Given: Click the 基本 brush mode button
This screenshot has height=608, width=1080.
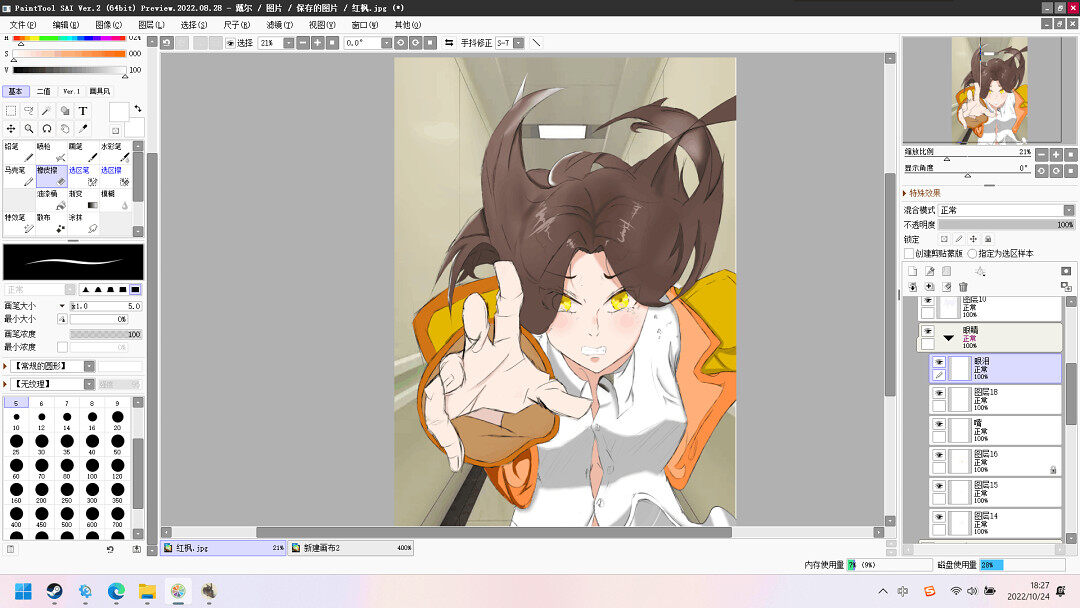Looking at the screenshot, I should pyautogui.click(x=15, y=91).
